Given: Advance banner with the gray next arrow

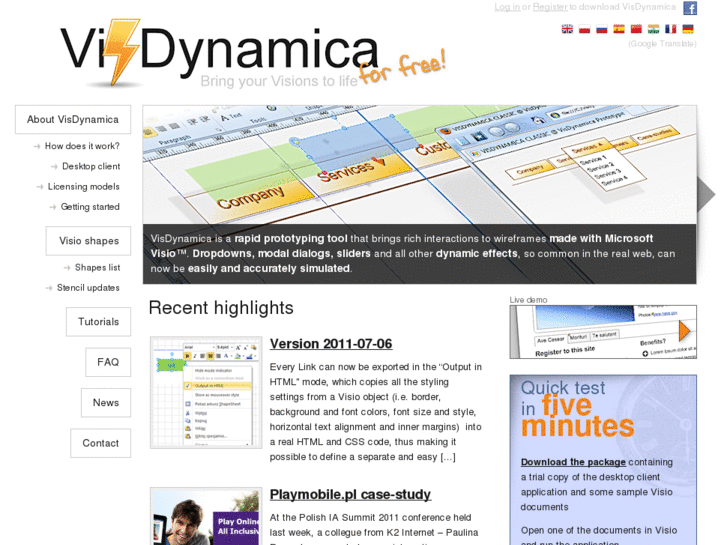Looking at the screenshot, I should (706, 194).
